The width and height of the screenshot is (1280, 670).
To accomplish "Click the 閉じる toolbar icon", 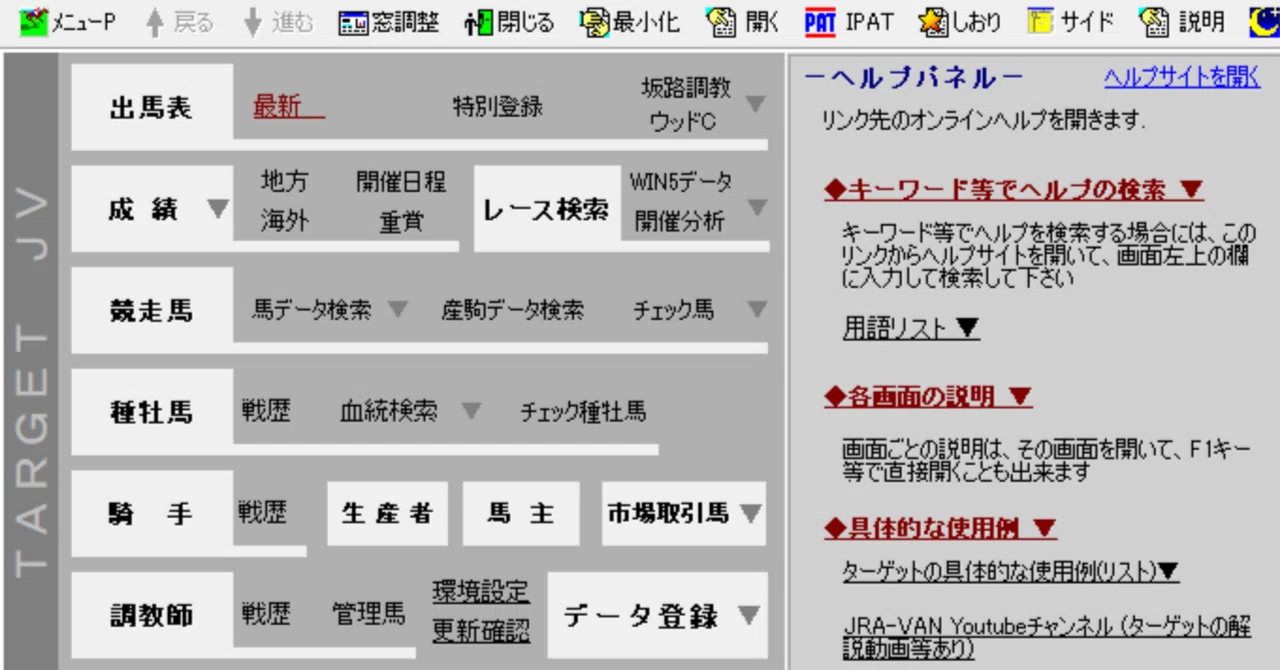I will 509,22.
